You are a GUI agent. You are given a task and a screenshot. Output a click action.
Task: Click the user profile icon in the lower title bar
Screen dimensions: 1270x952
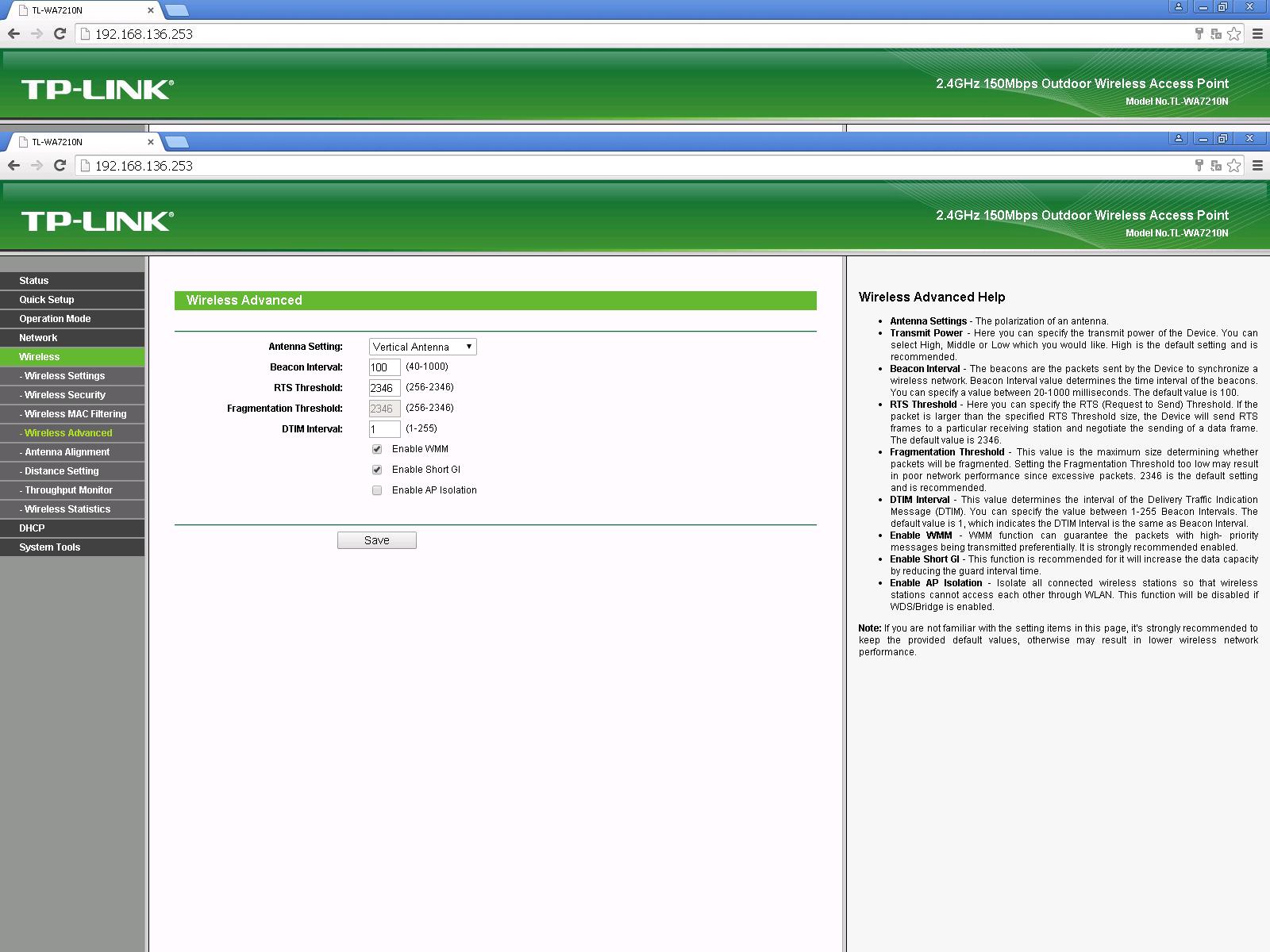pyautogui.click(x=1179, y=138)
